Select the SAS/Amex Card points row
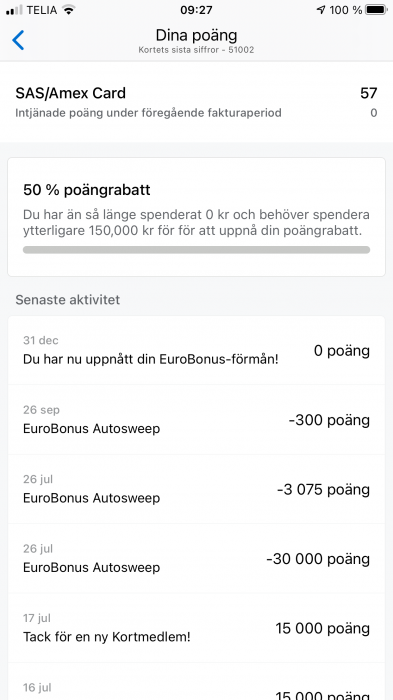The height and width of the screenshot is (700, 393). pyautogui.click(x=196, y=102)
